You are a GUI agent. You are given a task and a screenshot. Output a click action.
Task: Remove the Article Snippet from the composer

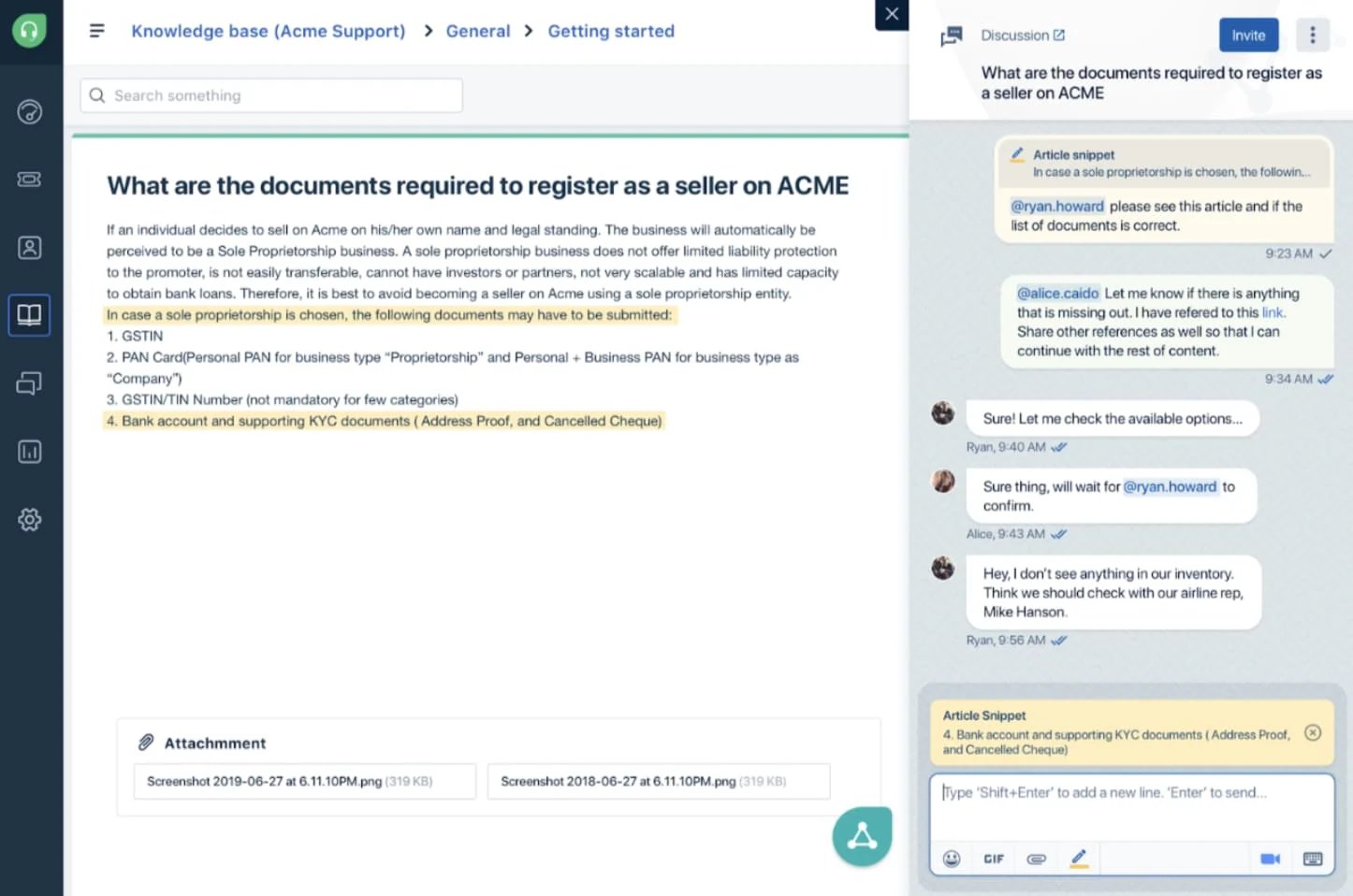click(x=1313, y=732)
